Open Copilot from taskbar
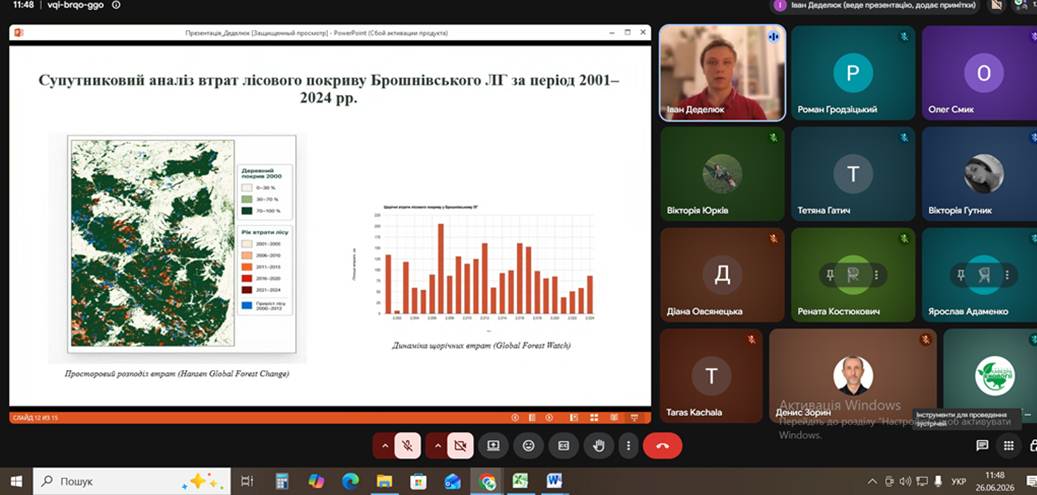This screenshot has height=495, width=1037. pyautogui.click(x=316, y=481)
